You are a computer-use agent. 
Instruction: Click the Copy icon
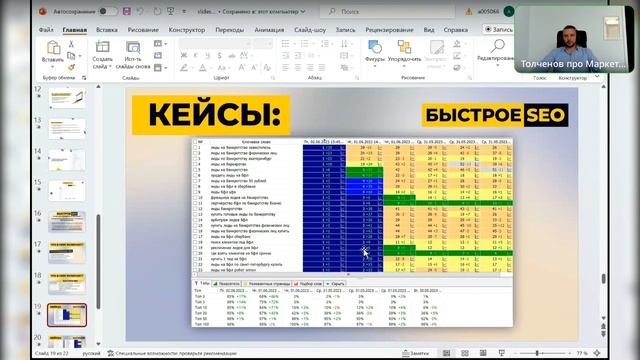71,56
